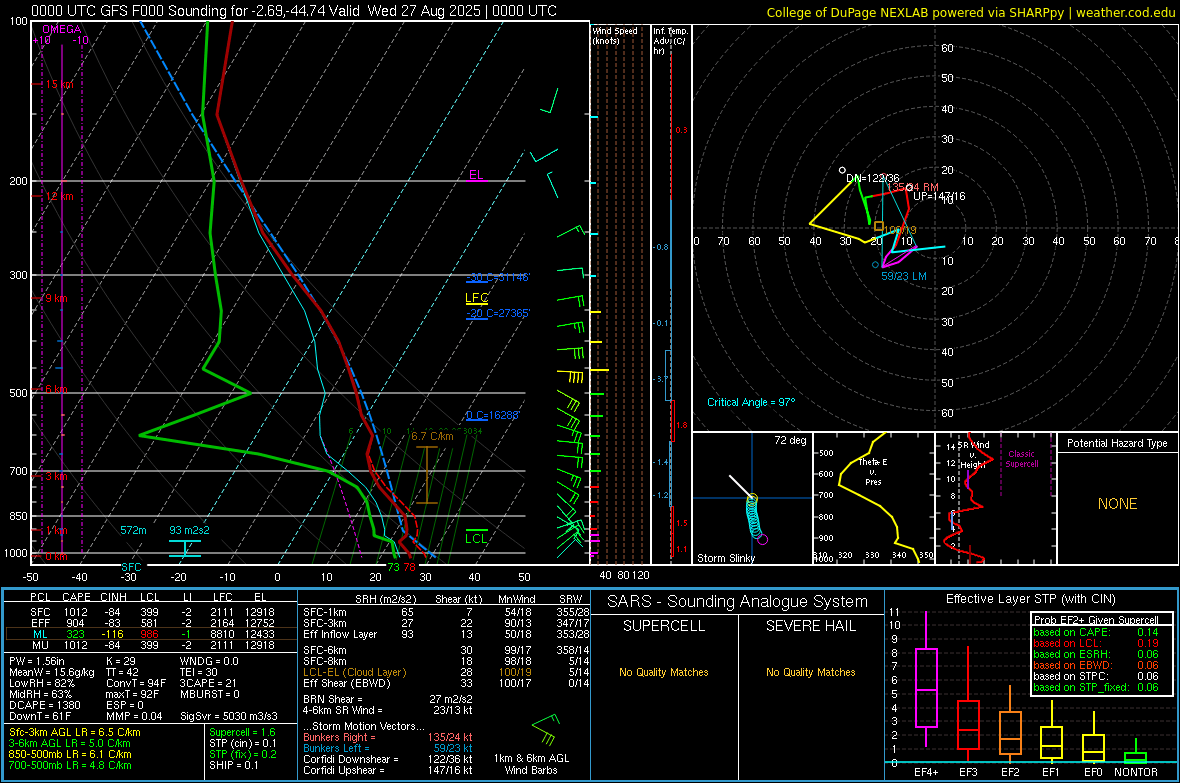Select the "DN=122/36" hodograph label
Viewport: 1180px width, 783px height.
pyautogui.click(x=872, y=178)
